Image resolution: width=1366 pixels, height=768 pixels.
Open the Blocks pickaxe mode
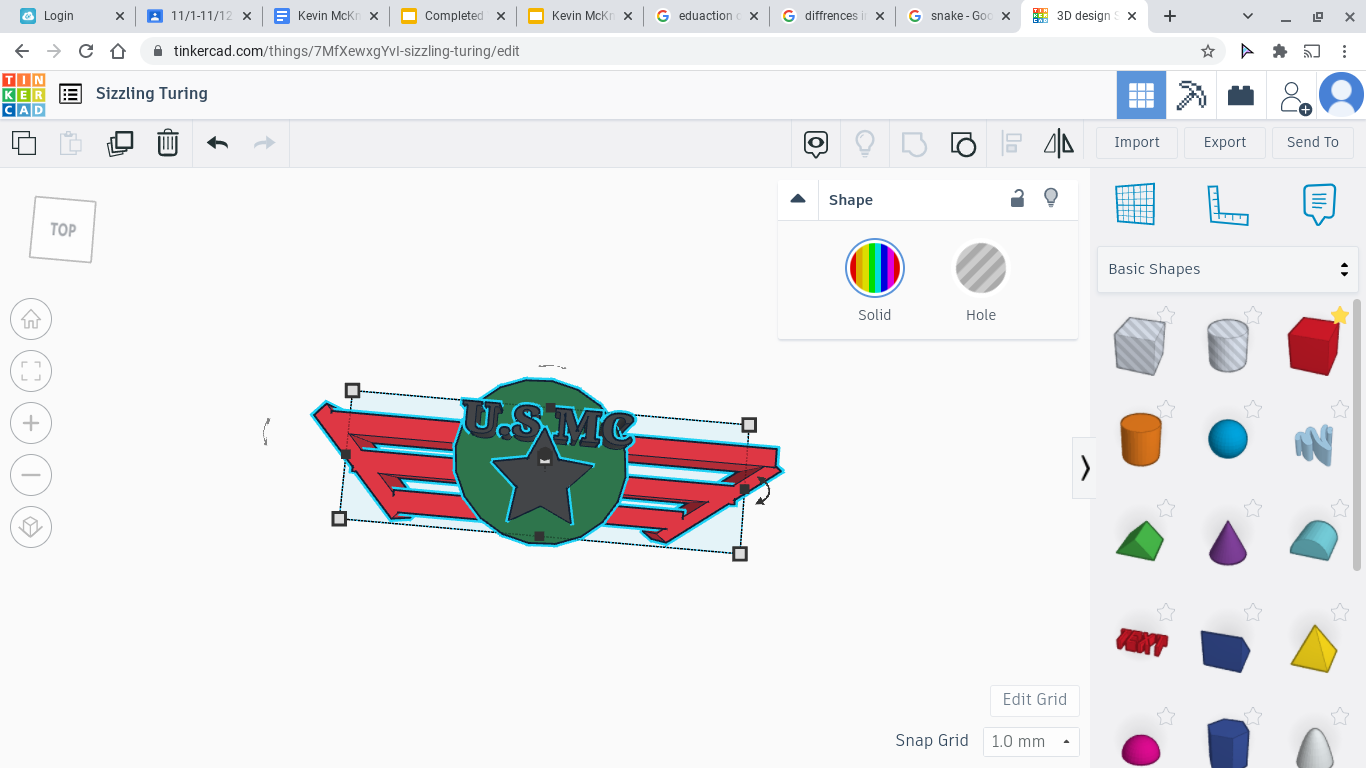tap(1191, 95)
